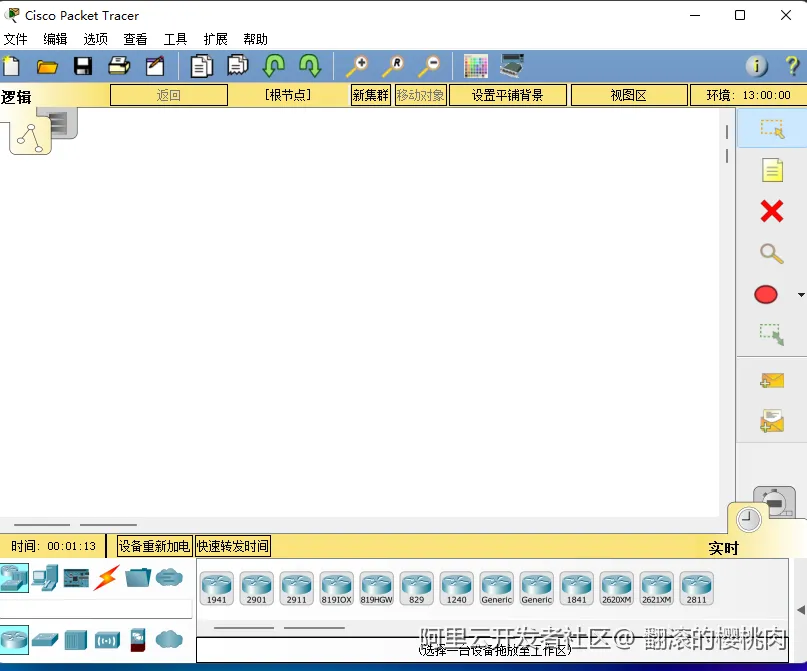The height and width of the screenshot is (671, 807).
Task: Pick the 1941 router
Action: 217,588
